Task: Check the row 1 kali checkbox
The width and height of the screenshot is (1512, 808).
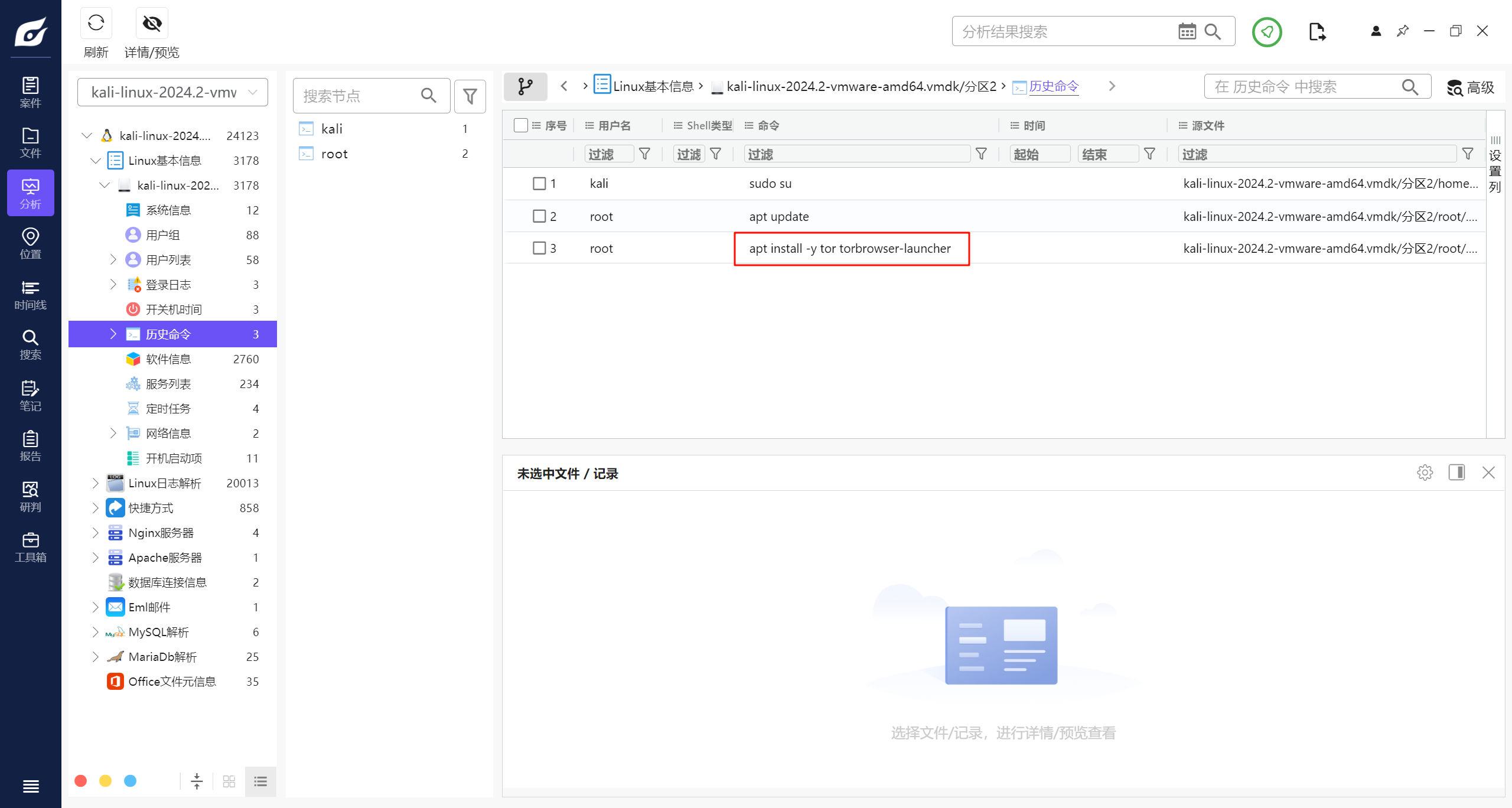Action: click(539, 183)
